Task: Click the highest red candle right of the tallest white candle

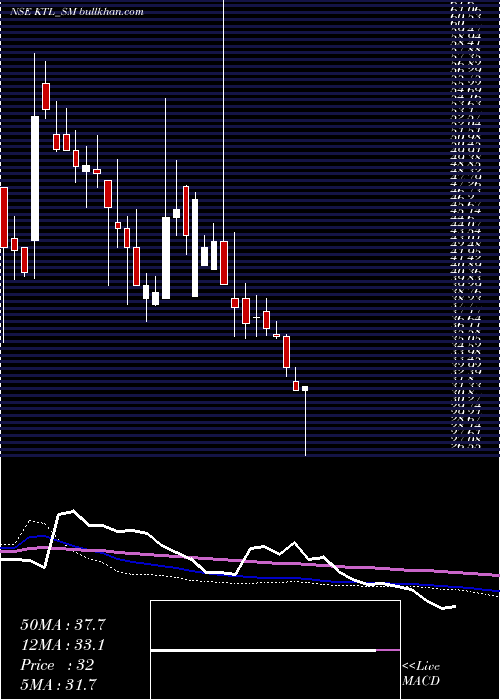Action: coord(46,96)
